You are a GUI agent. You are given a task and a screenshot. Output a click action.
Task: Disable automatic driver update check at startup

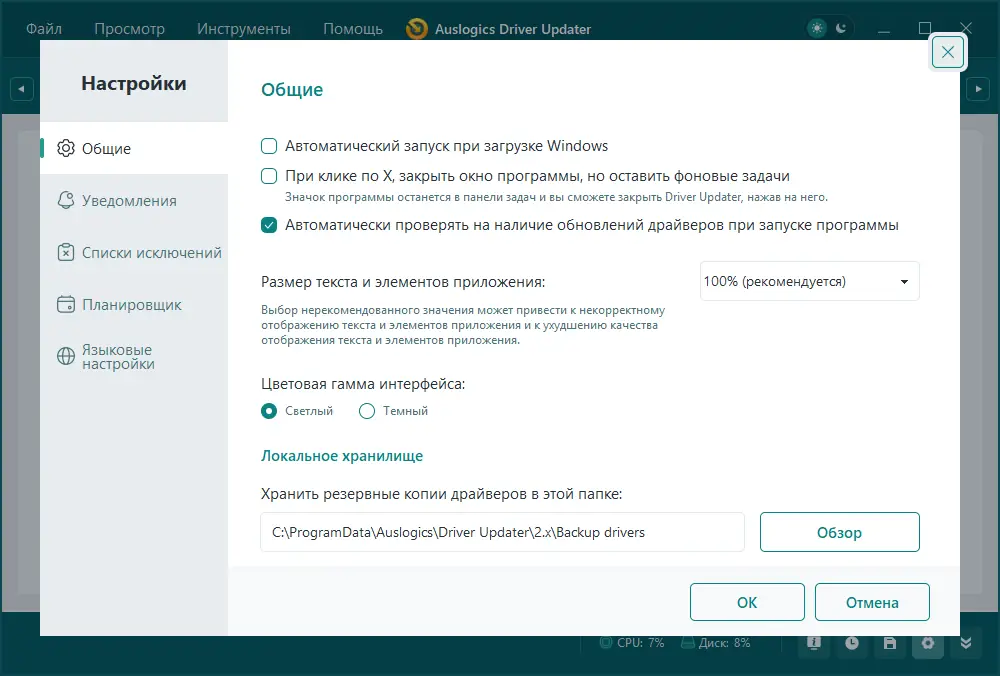(x=269, y=226)
